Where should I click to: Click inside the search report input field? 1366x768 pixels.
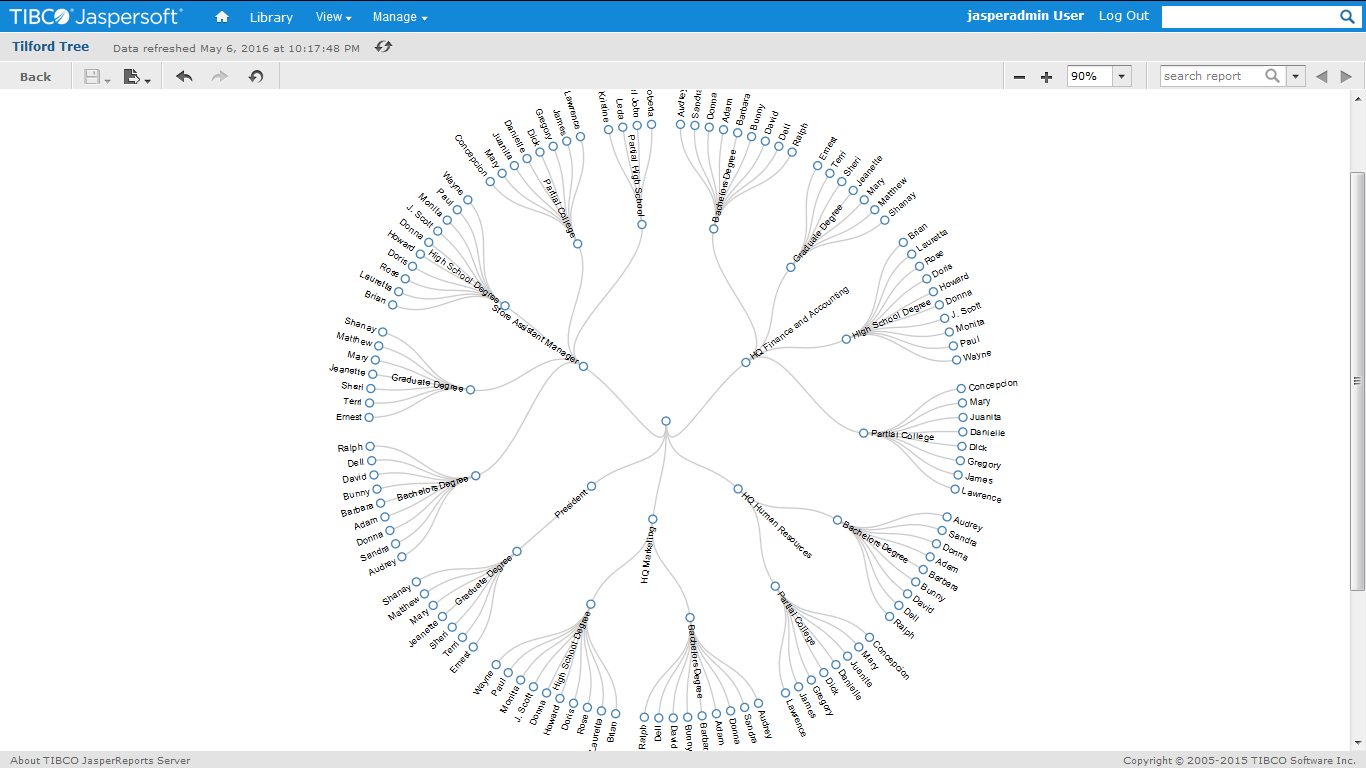pos(1210,75)
